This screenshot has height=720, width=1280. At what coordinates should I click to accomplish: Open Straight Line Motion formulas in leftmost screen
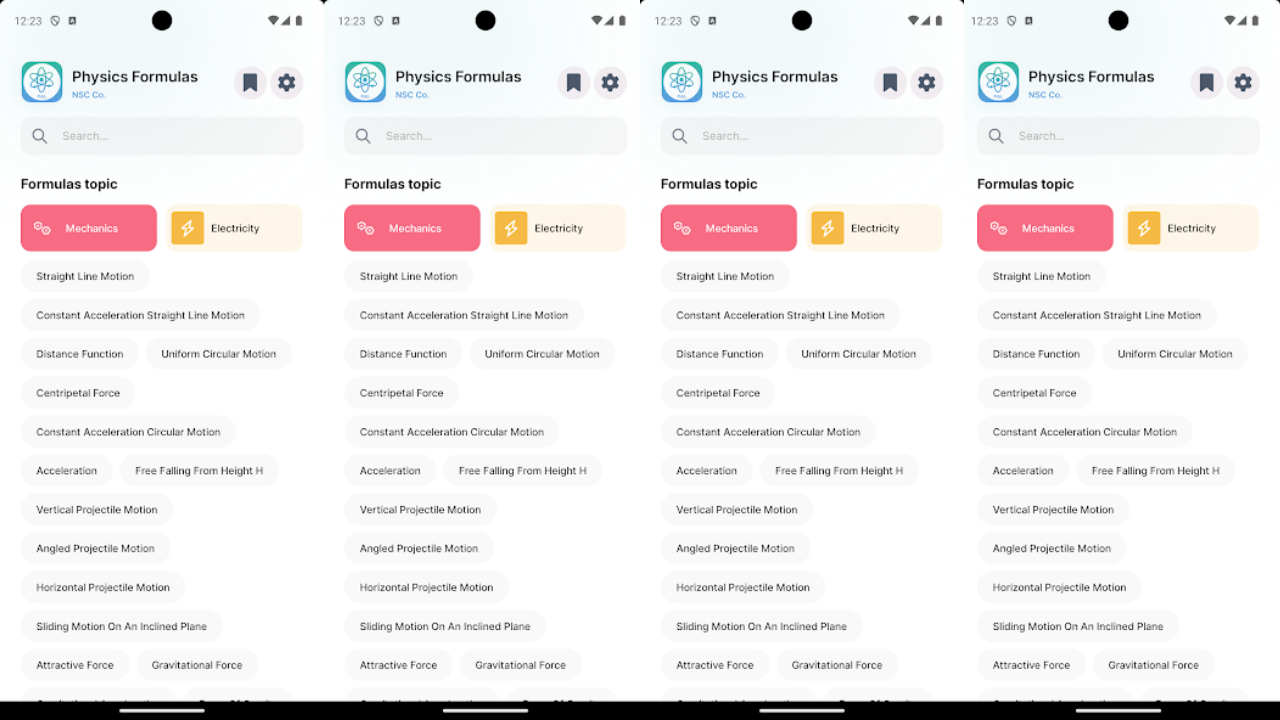pos(85,276)
